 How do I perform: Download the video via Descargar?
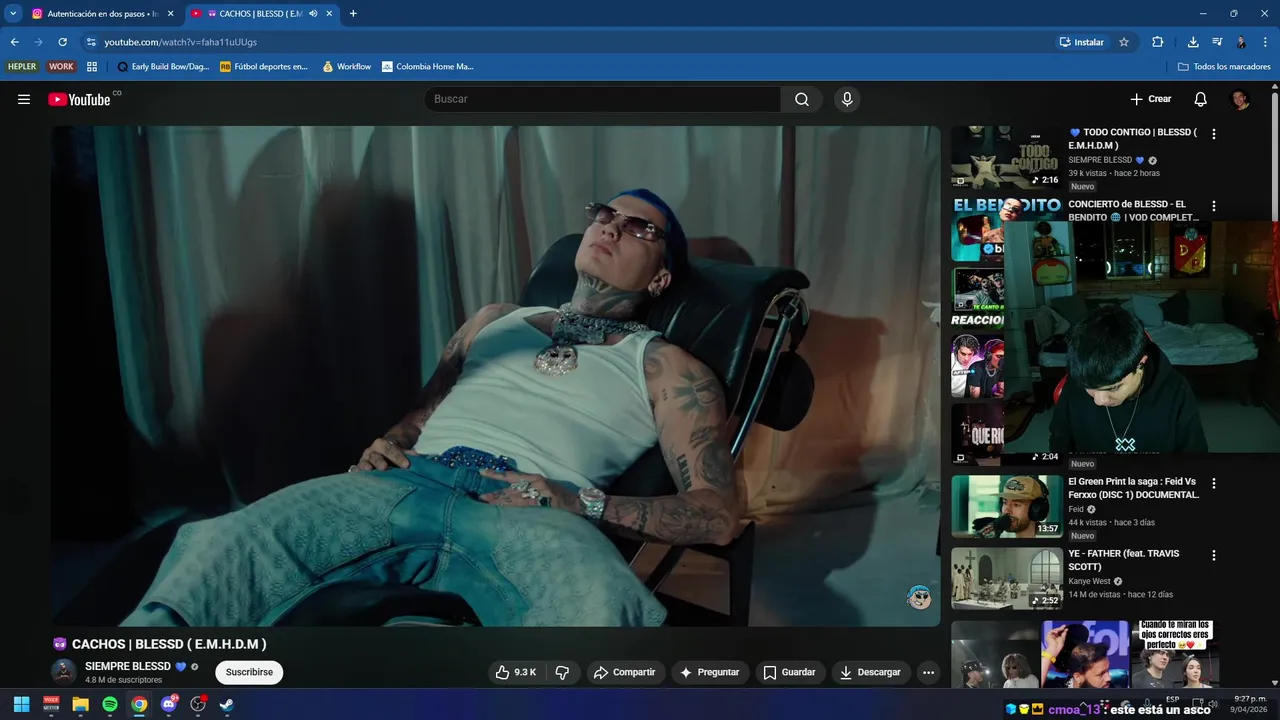[871, 672]
